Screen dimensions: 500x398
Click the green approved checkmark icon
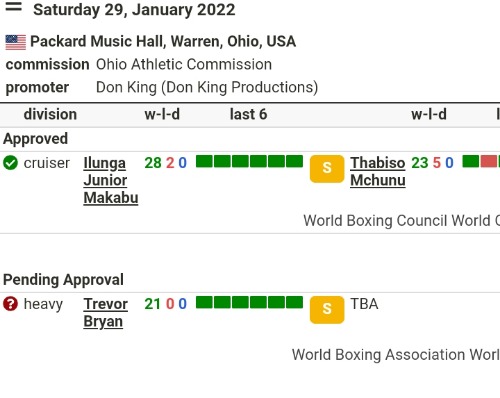point(10,163)
